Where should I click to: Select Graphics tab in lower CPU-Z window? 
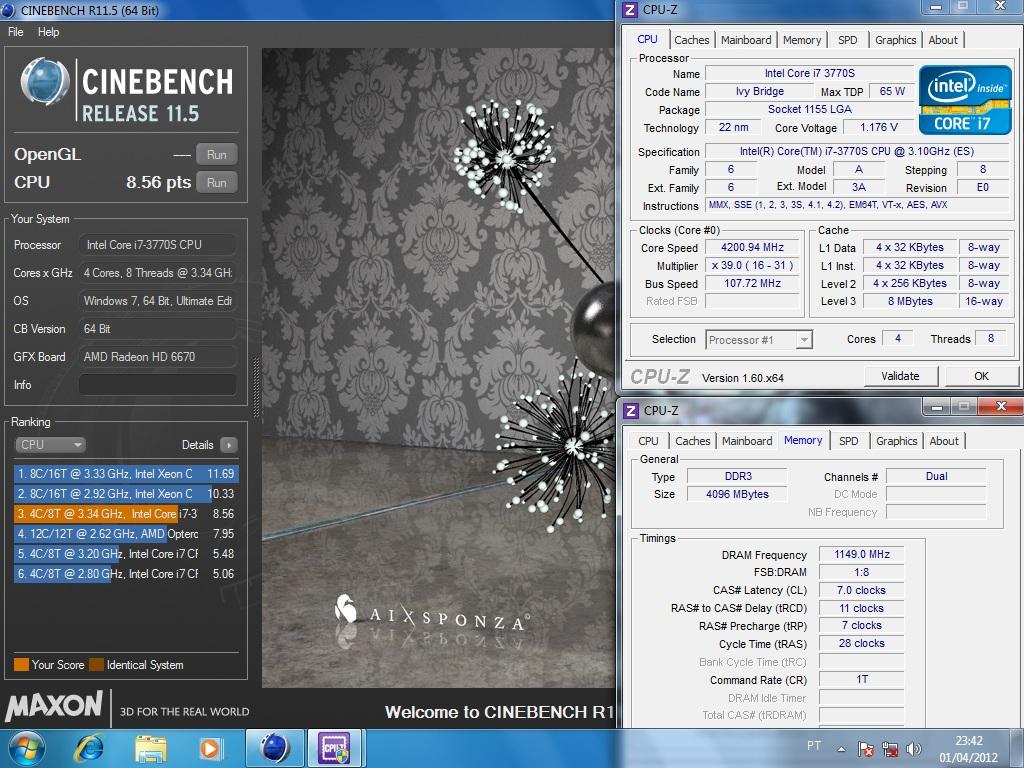pyautogui.click(x=897, y=441)
